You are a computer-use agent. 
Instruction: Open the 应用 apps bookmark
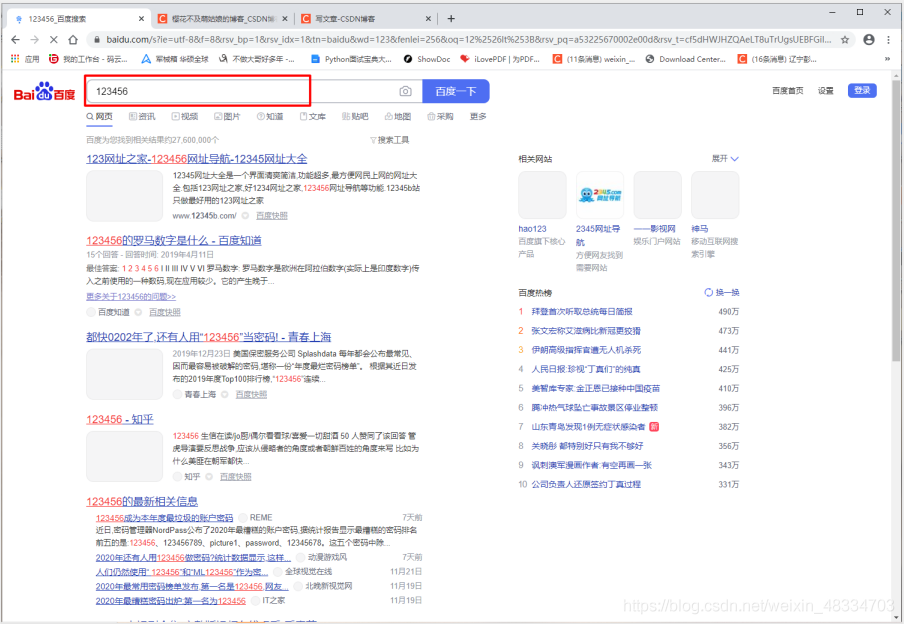coord(25,59)
